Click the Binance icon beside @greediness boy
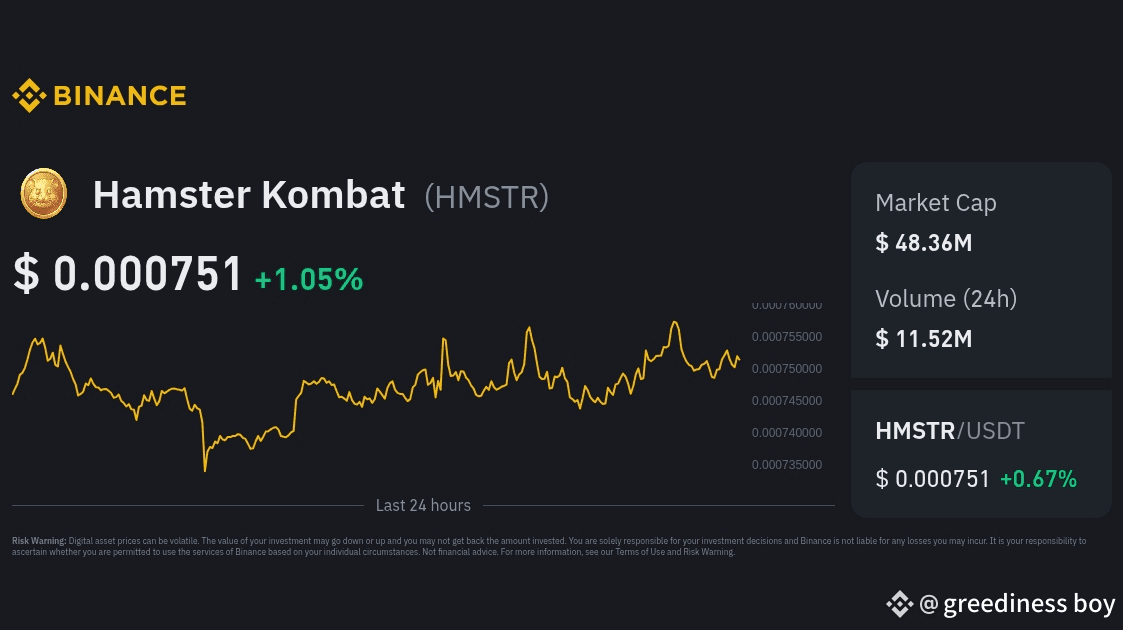1123x630 pixels. [x=900, y=604]
